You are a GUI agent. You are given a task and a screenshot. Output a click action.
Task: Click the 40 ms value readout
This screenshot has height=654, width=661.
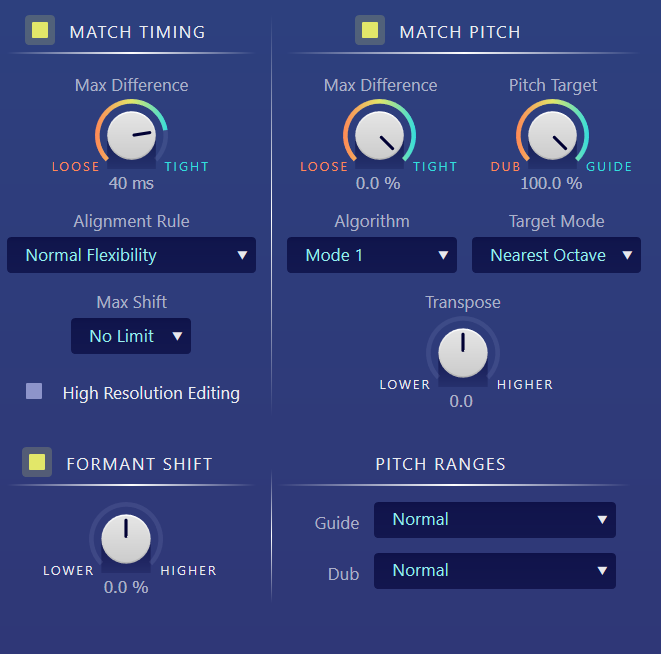coord(131,183)
